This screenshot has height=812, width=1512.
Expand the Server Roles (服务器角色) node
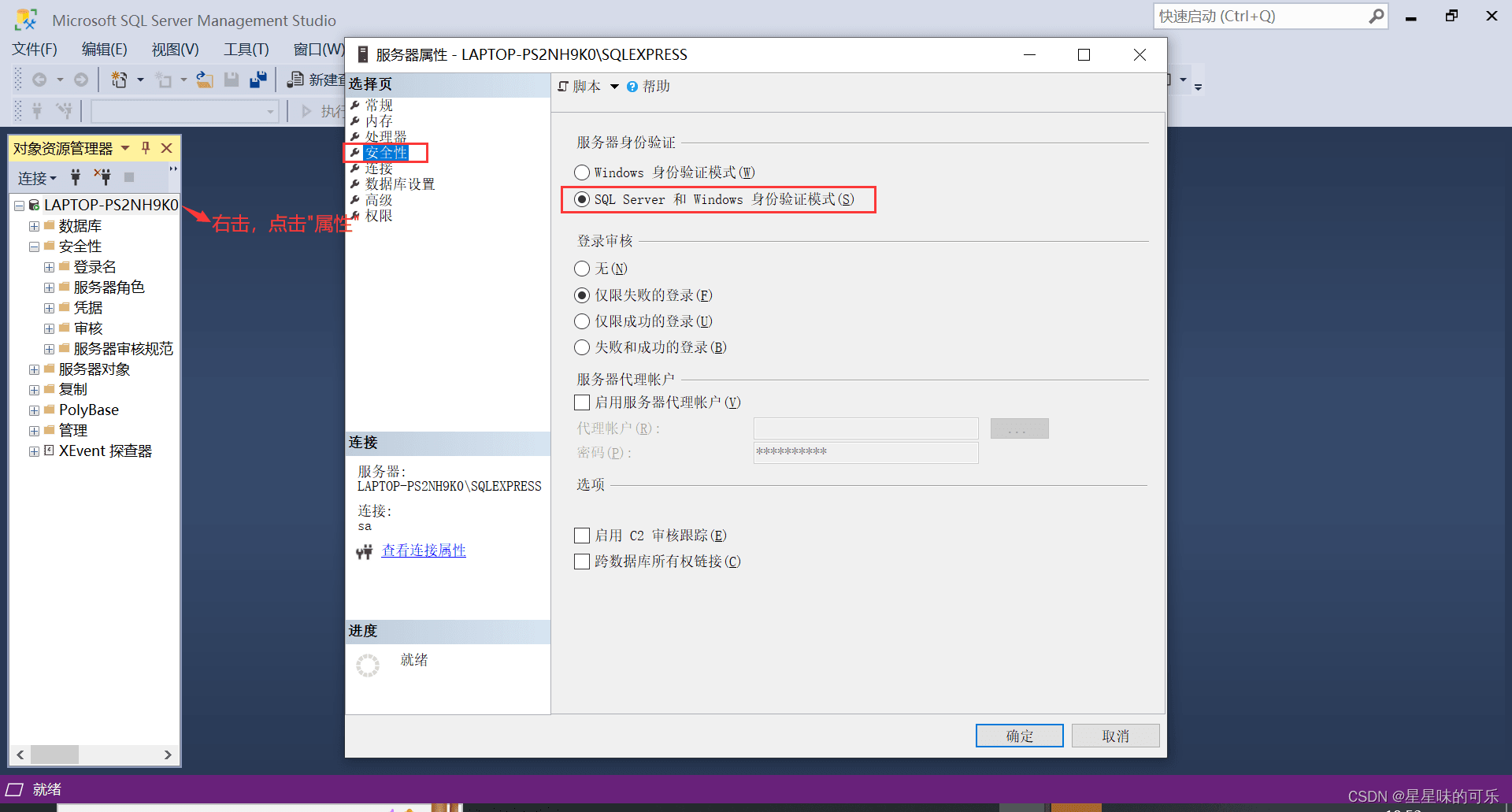tap(49, 287)
